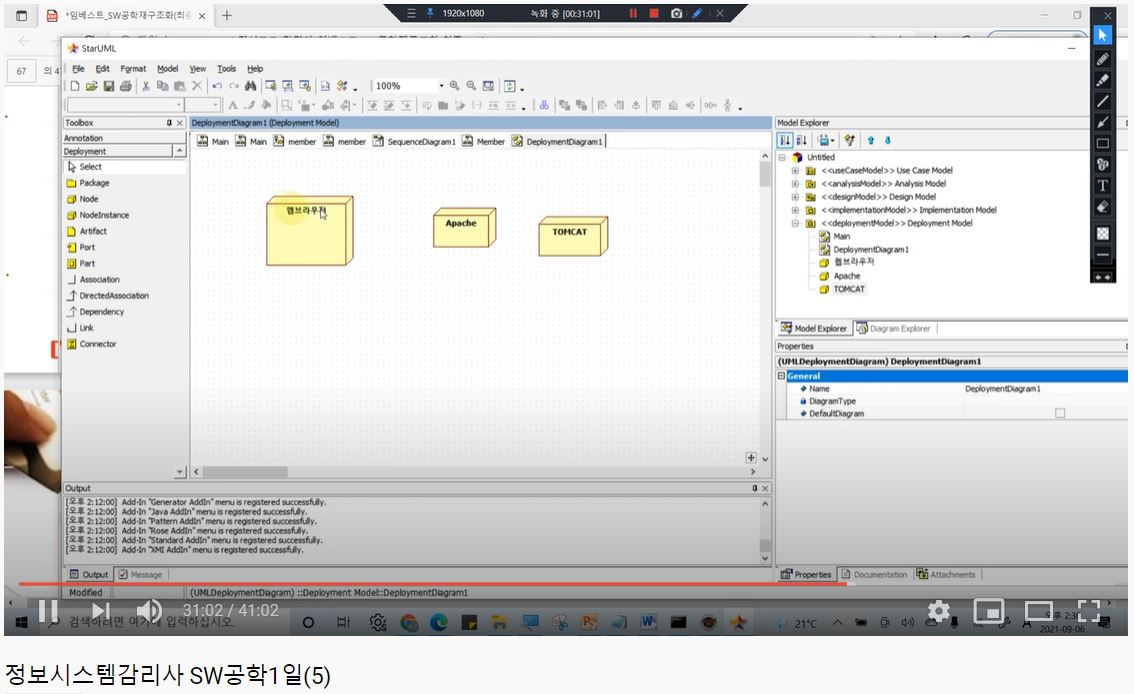Open the video player settings gear
The width and height of the screenshot is (1134, 694).
pyautogui.click(x=939, y=612)
